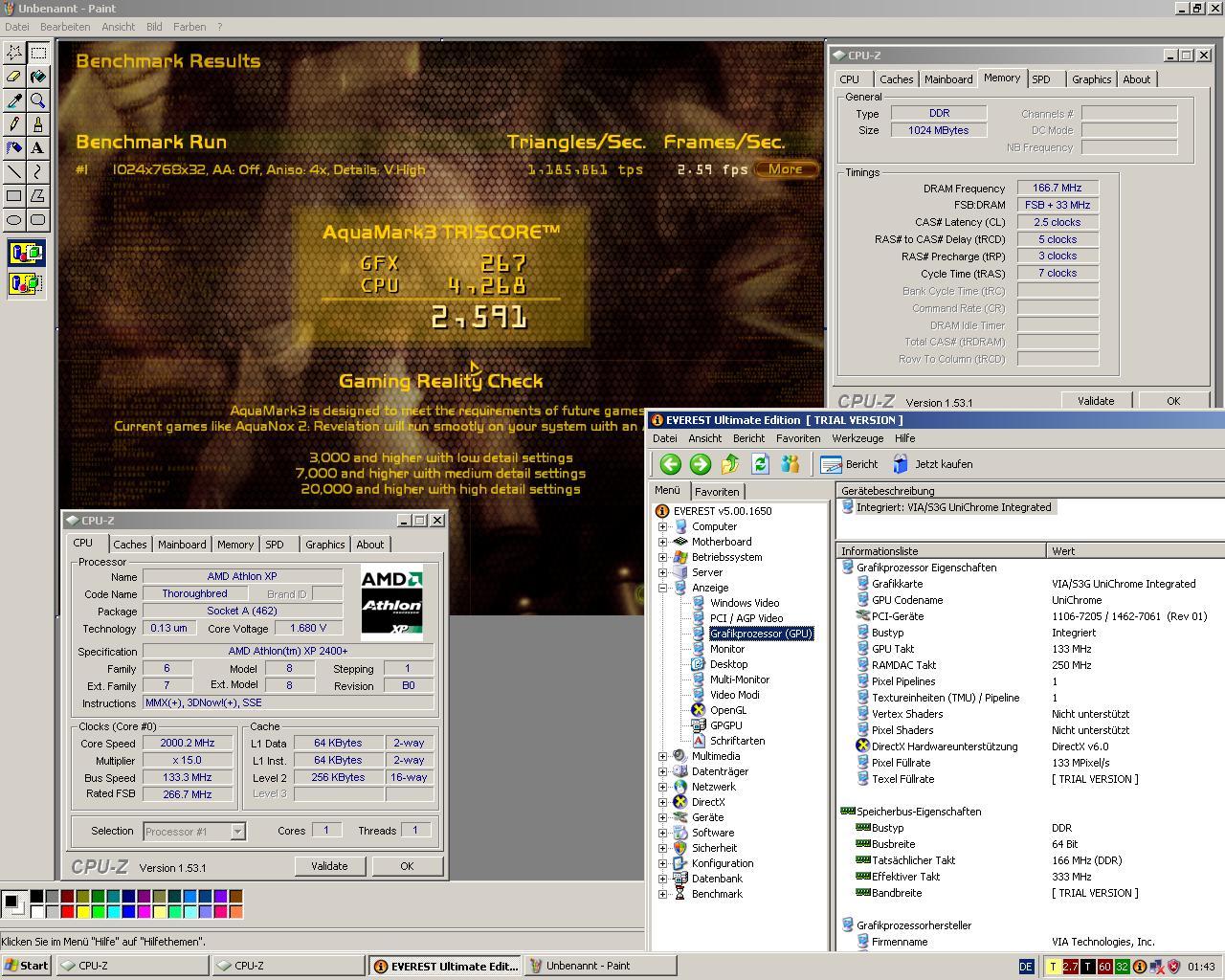Select the Curve tool in Paint
The image size is (1225, 980).
(38, 172)
